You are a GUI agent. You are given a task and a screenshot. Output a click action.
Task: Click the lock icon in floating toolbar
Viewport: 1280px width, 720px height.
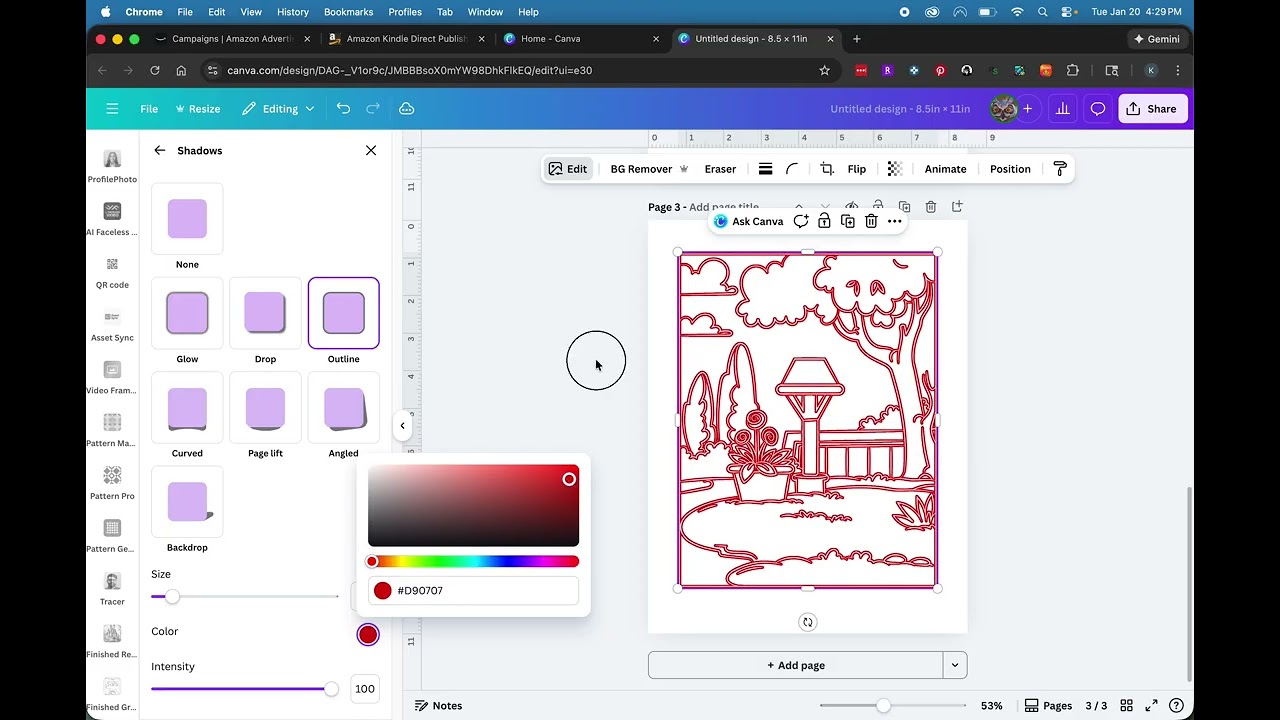(x=824, y=221)
